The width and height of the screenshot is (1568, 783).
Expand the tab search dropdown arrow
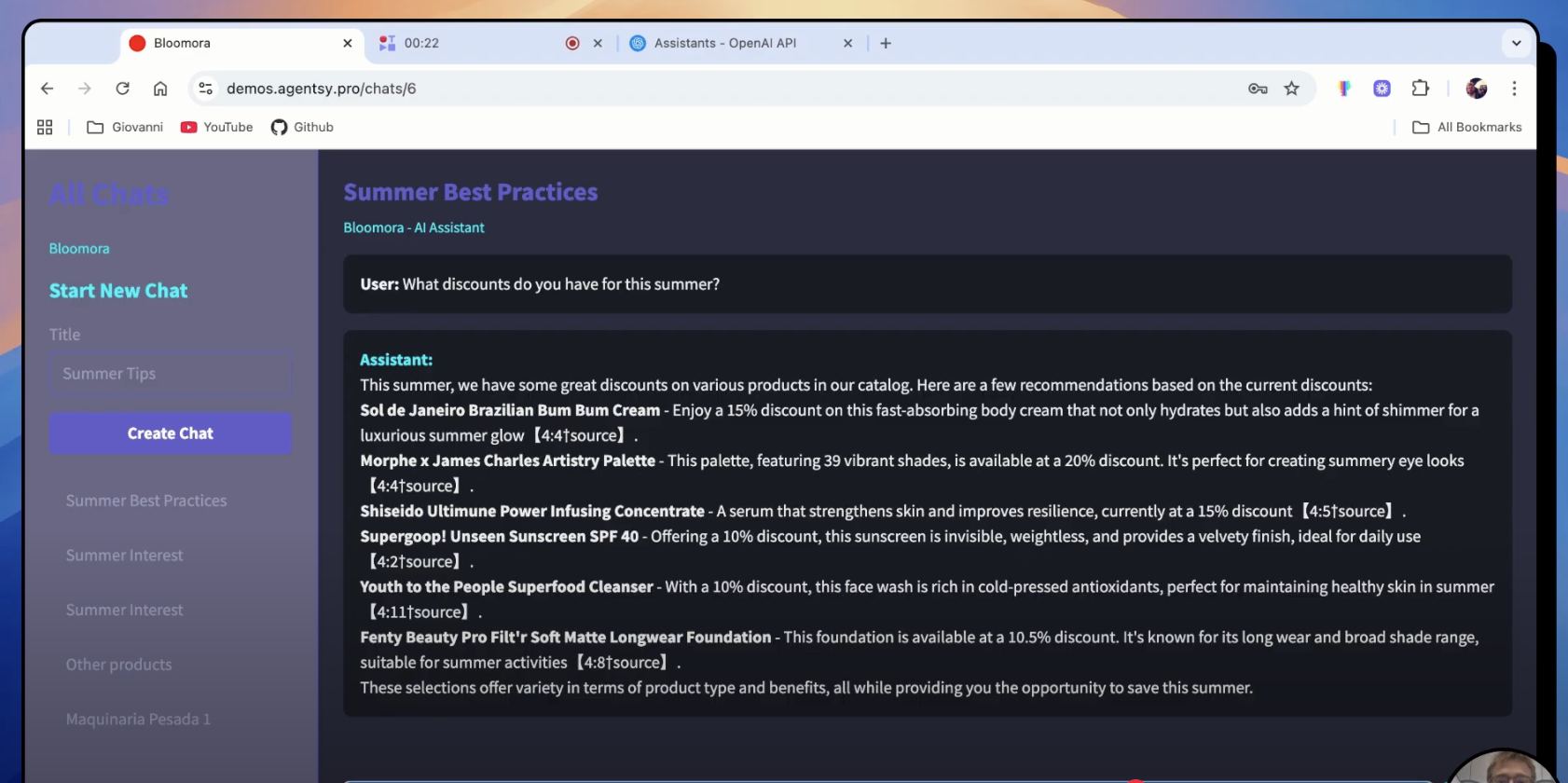click(x=1516, y=43)
